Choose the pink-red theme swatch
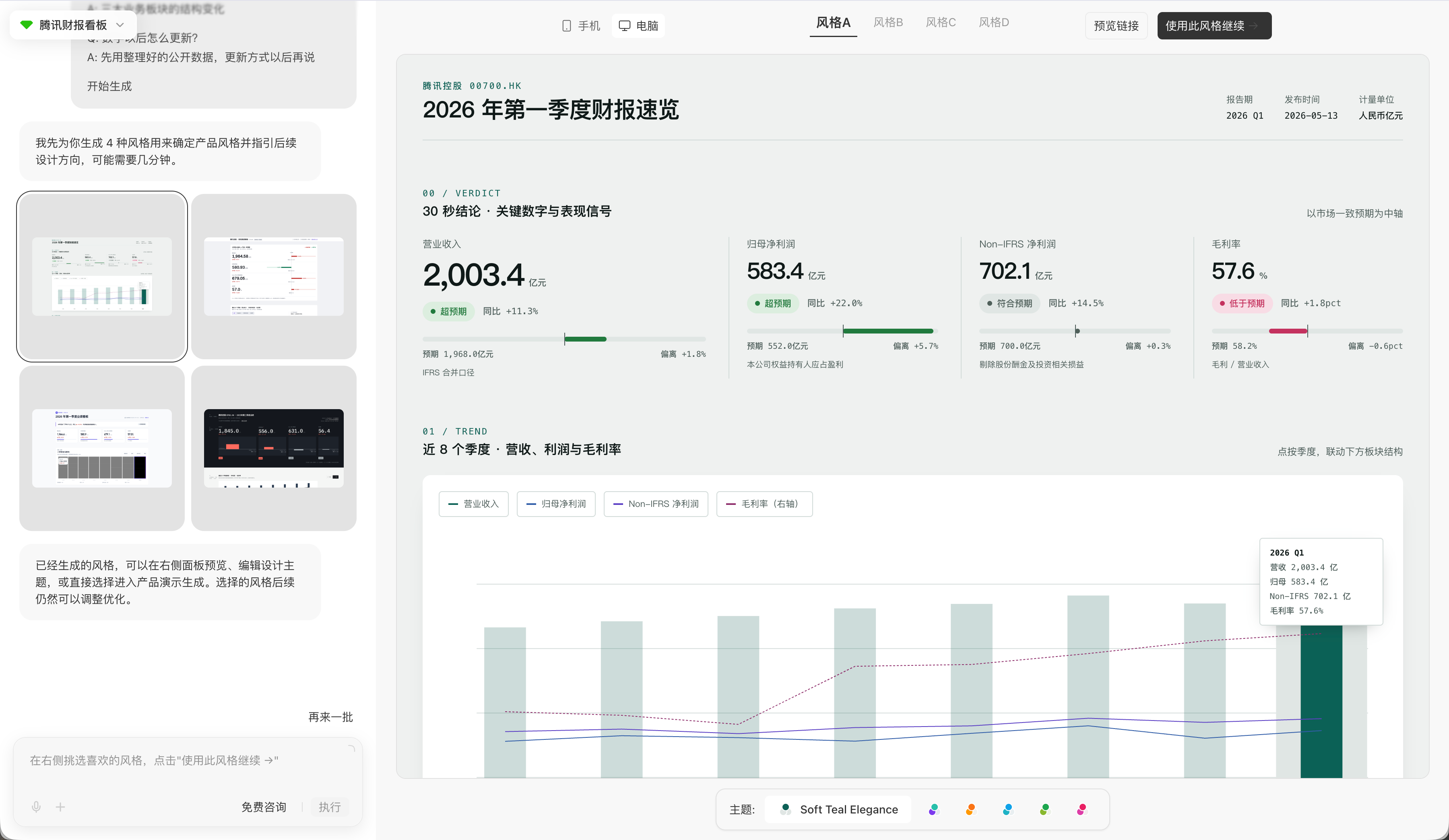 (1082, 809)
